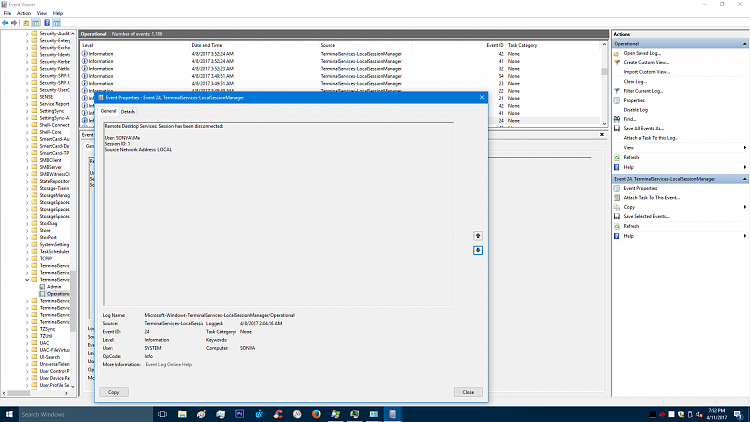
Task: Click Attach Task To This Event action
Action: [x=651, y=198]
